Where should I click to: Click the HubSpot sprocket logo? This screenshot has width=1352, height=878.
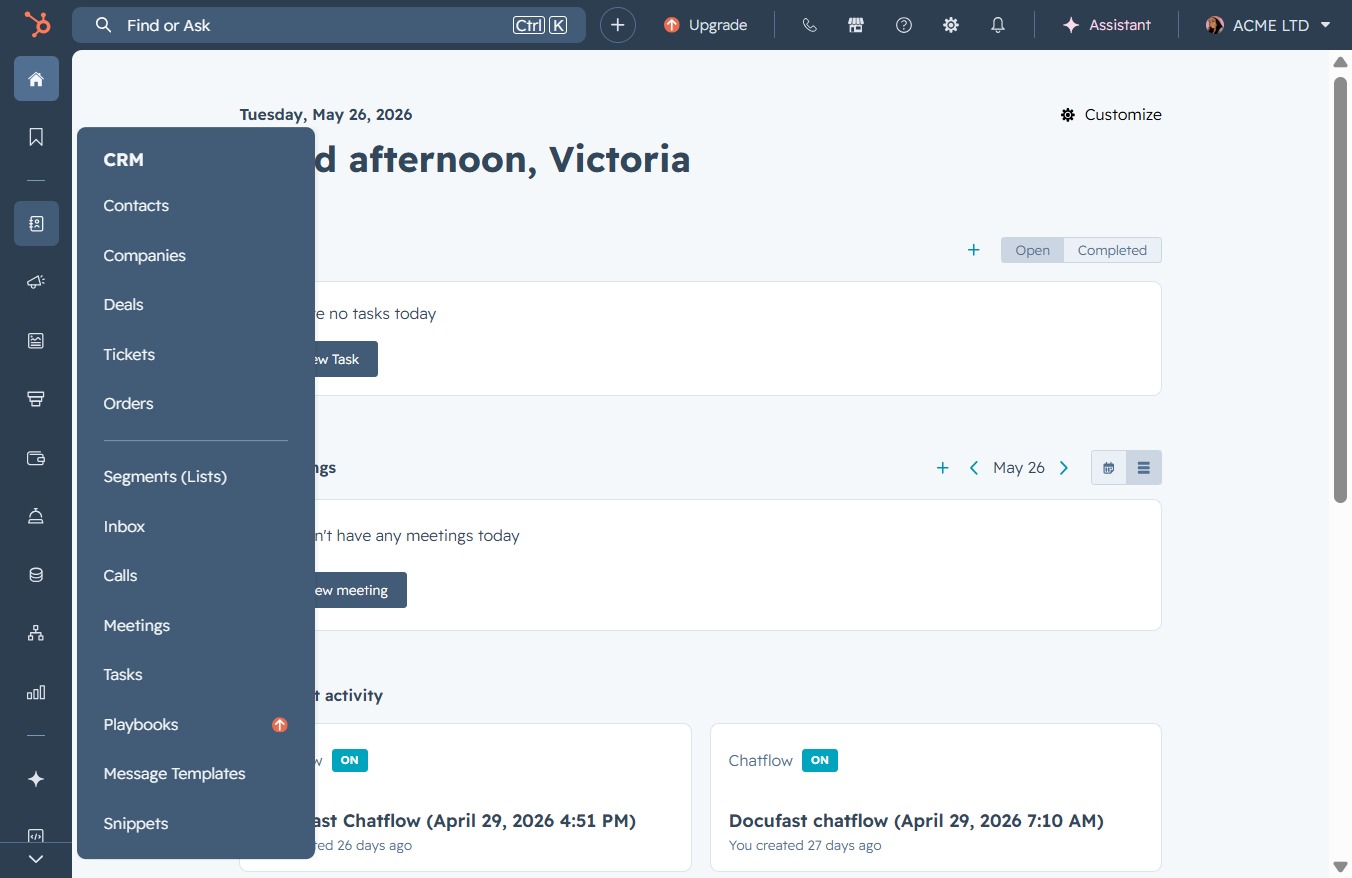click(x=37, y=24)
